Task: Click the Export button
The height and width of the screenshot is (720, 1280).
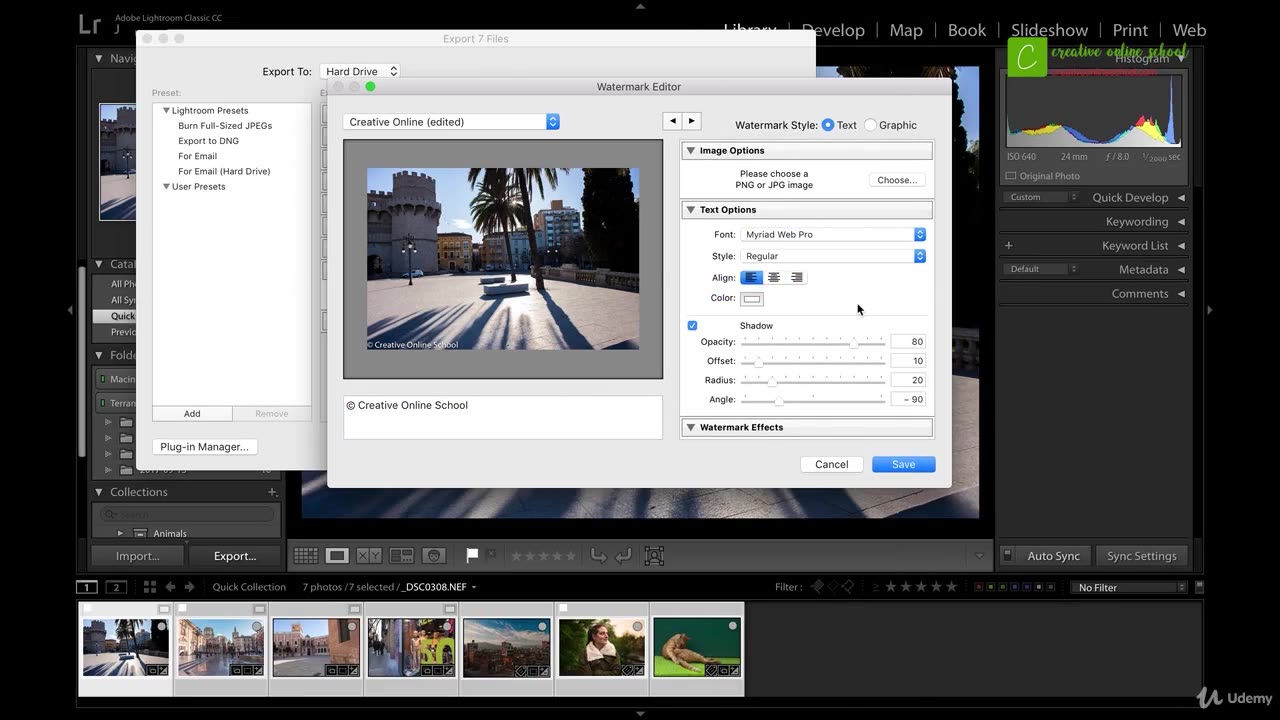Action: [x=235, y=556]
